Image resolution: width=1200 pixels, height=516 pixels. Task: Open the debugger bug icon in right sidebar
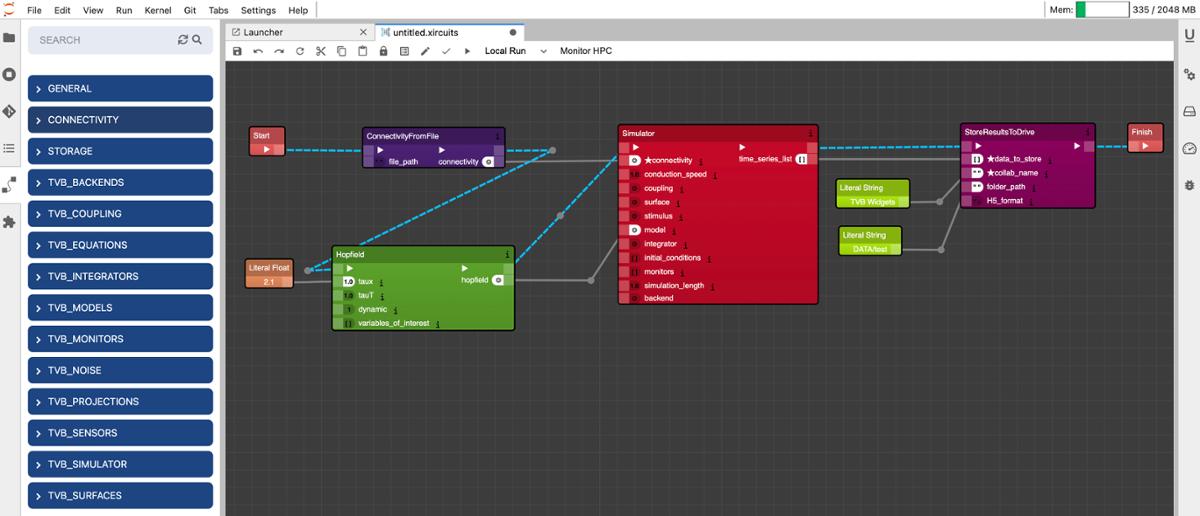(1189, 185)
